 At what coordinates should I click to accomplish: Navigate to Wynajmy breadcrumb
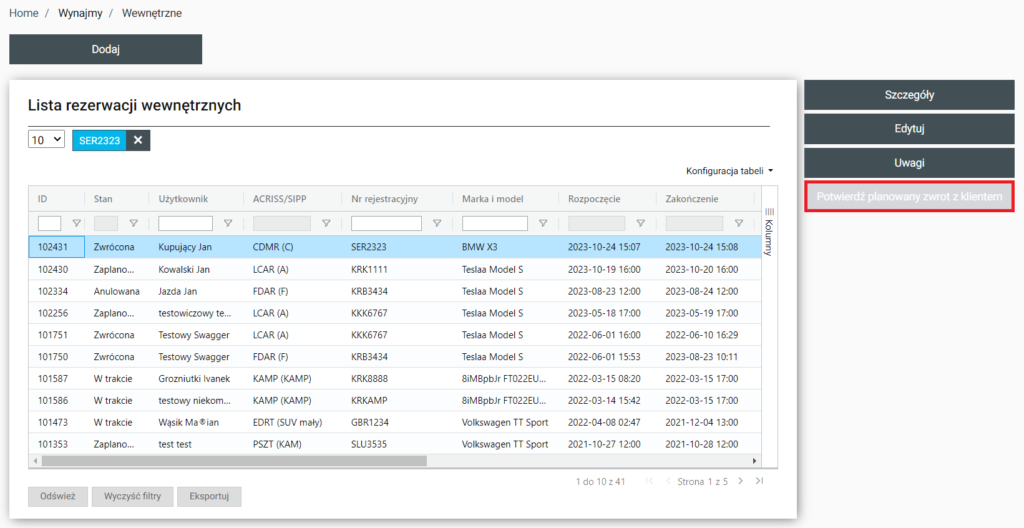[x=79, y=14]
